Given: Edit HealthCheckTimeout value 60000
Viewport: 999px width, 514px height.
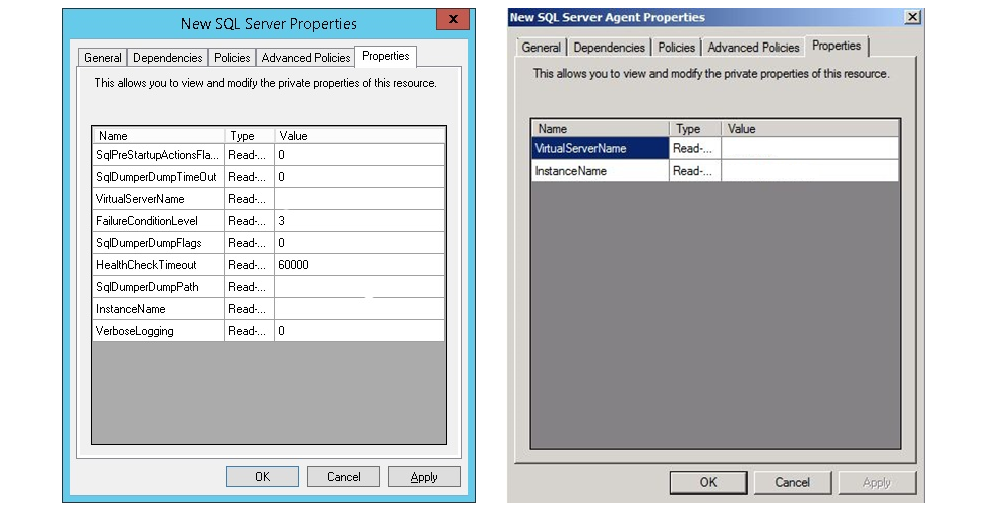Looking at the screenshot, I should (x=359, y=265).
